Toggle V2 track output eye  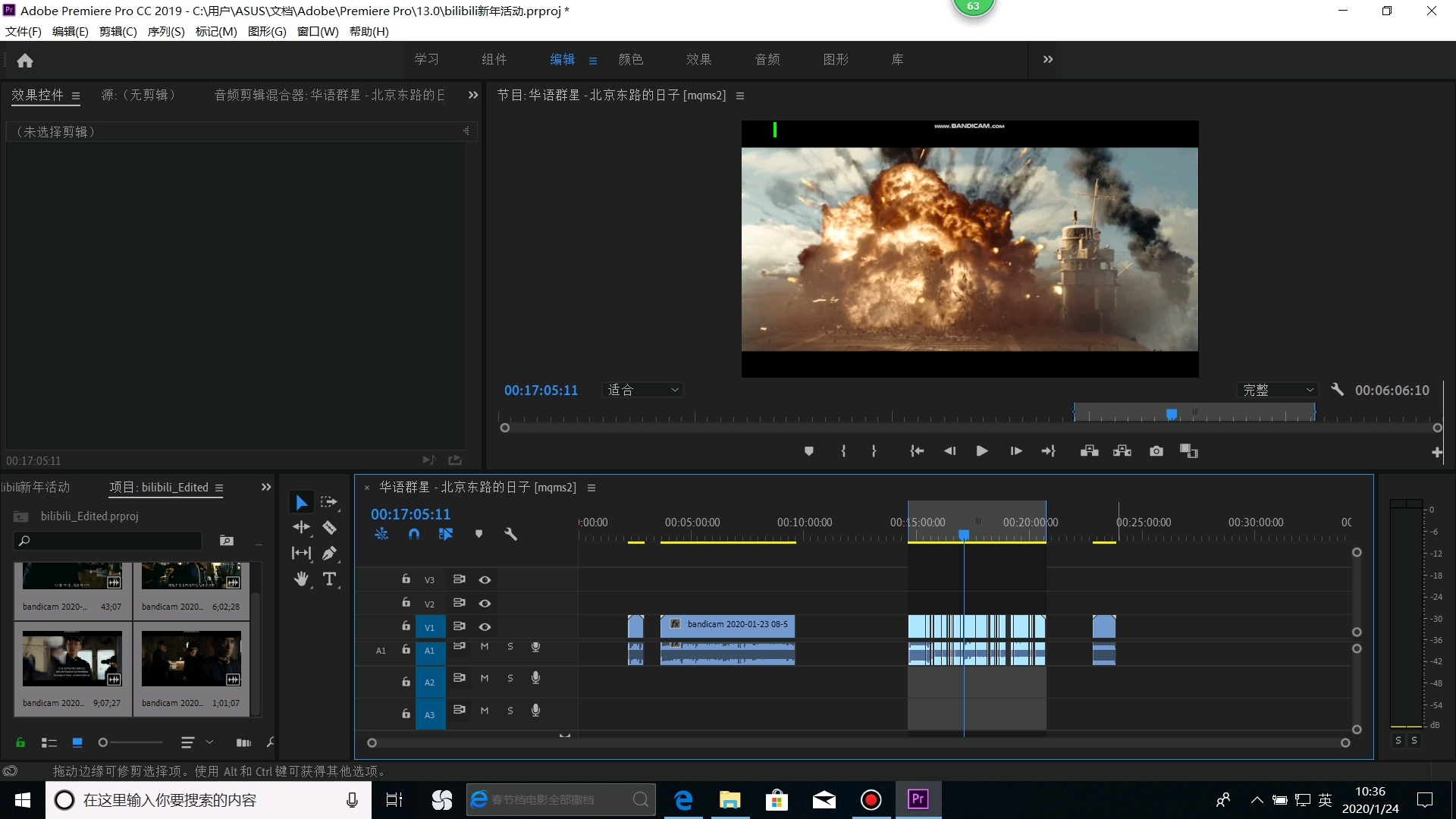coord(485,603)
